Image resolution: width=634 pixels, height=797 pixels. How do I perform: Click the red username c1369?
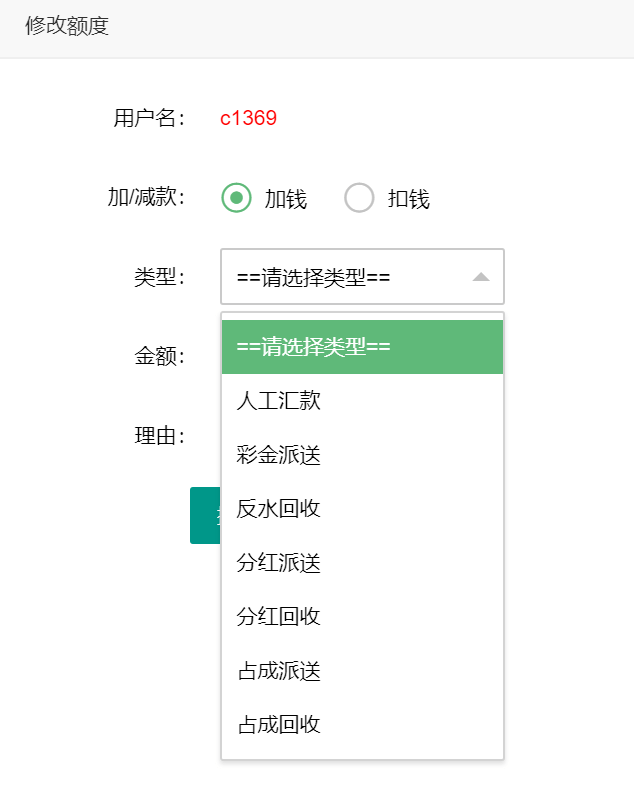(248, 119)
